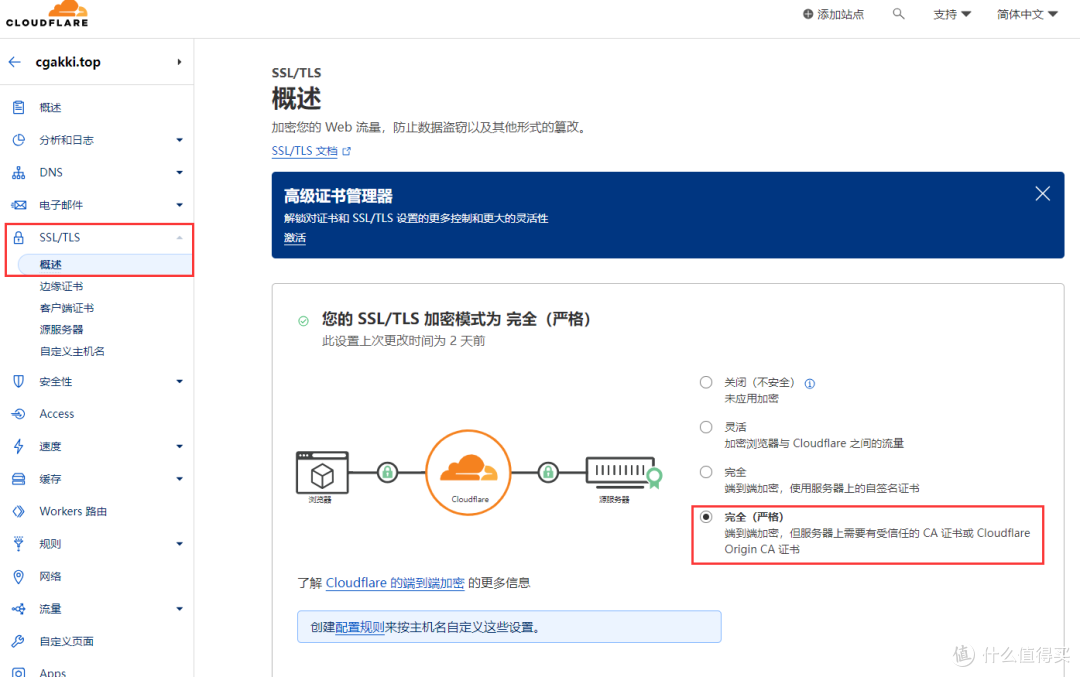This screenshot has width=1080, height=677.
Task: Select the 灵活 encryption mode
Action: [706, 427]
